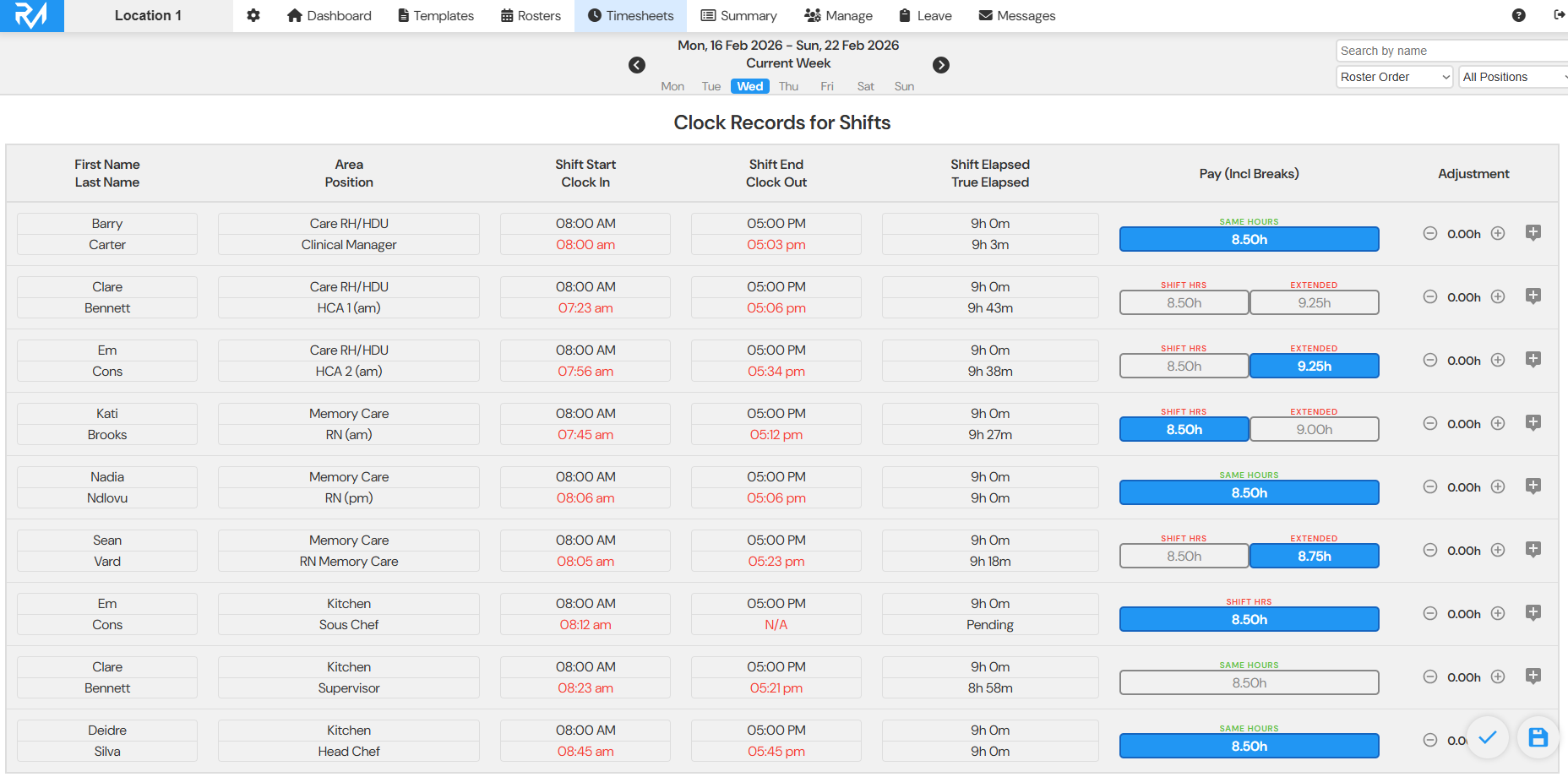Open the Roster Order dropdown
The height and width of the screenshot is (777, 1568).
click(1394, 77)
